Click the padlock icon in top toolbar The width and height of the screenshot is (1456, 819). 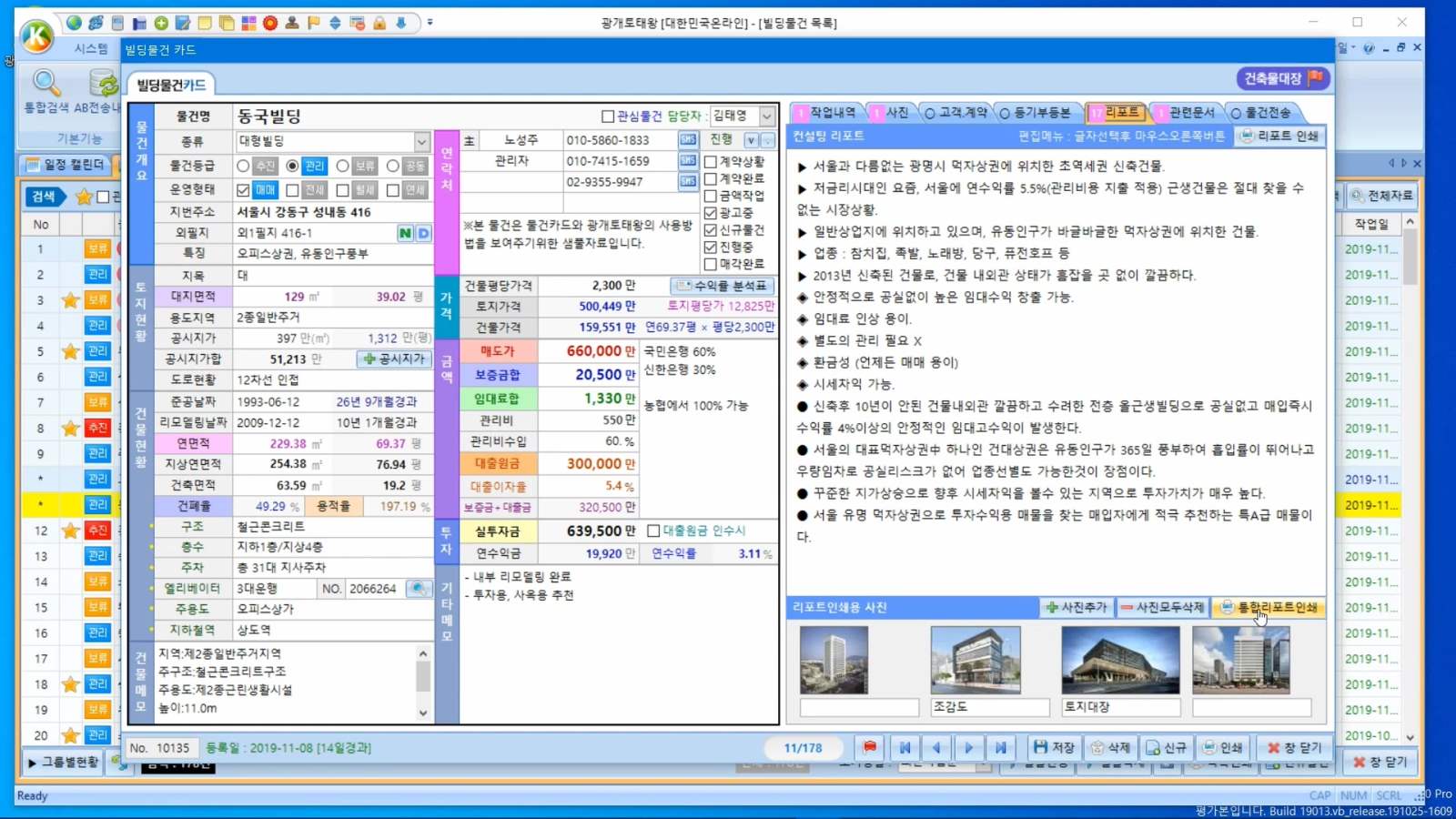pyautogui.click(x=379, y=23)
